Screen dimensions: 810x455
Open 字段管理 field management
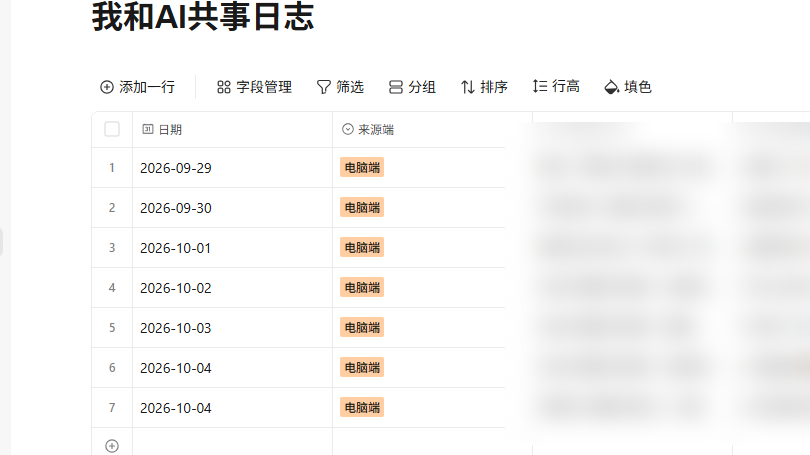click(254, 87)
